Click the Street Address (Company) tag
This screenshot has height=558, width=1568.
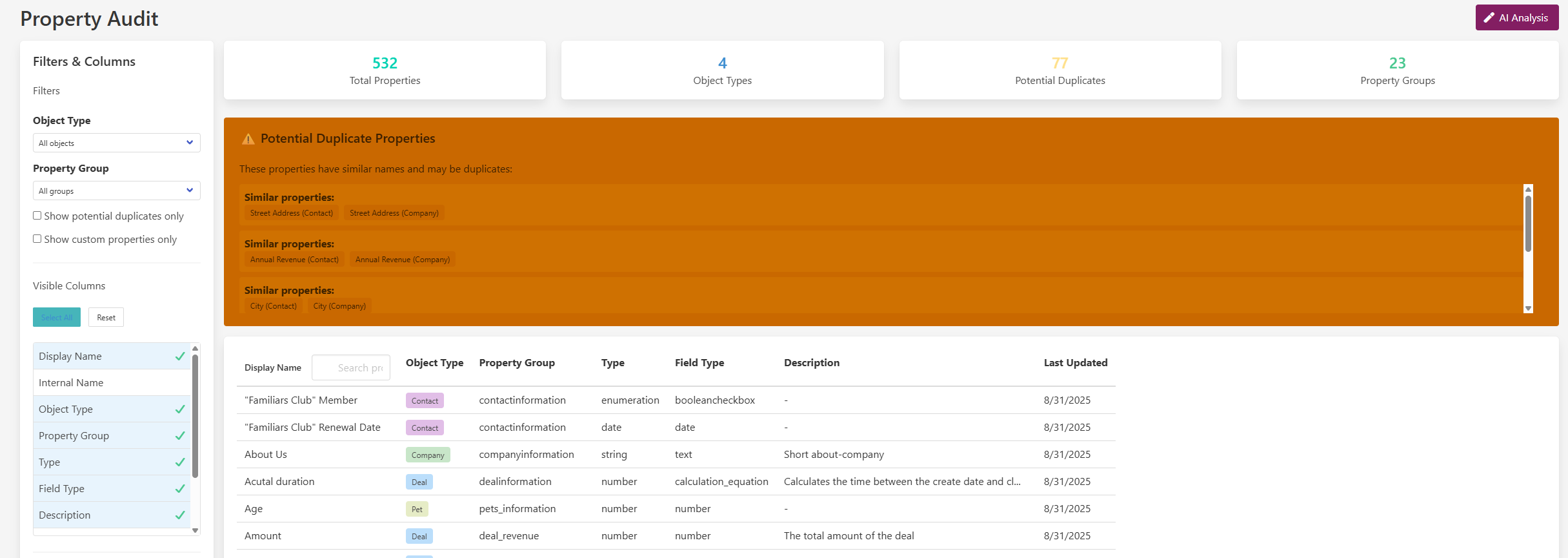click(394, 213)
